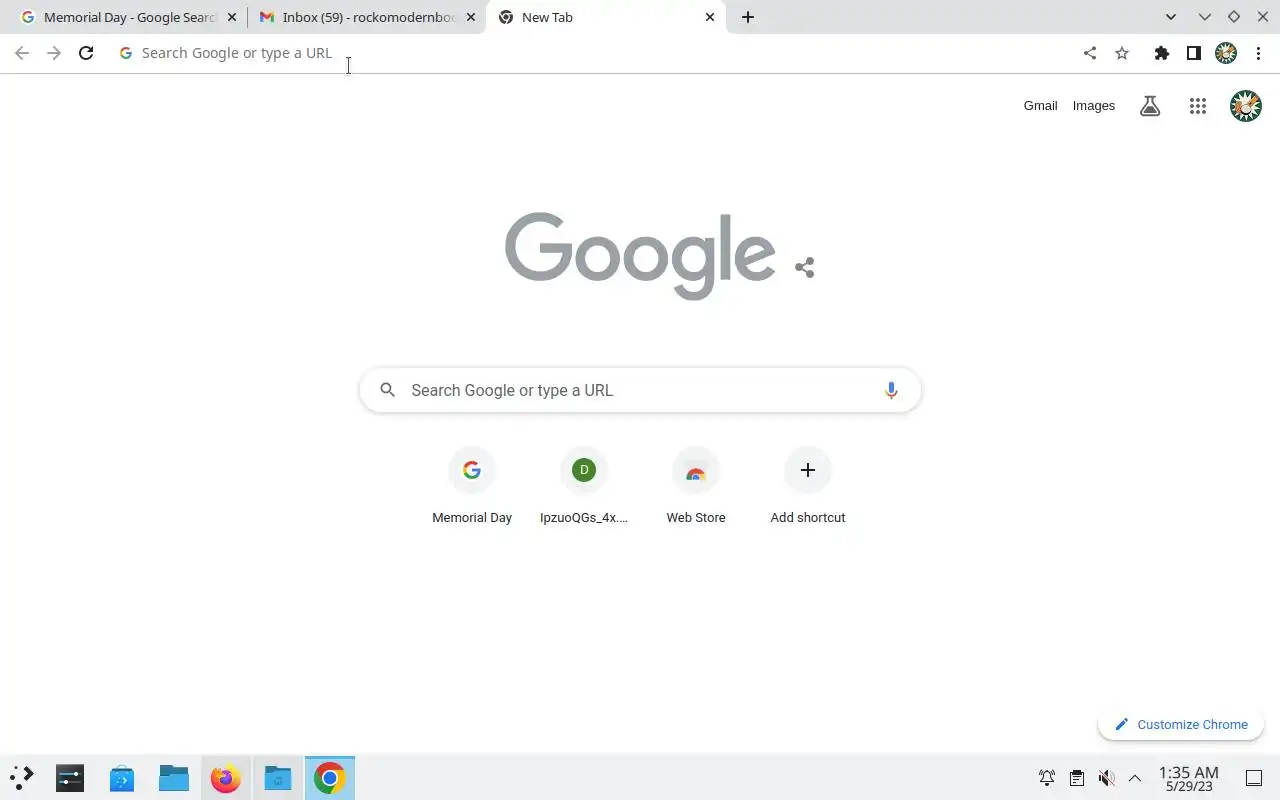The width and height of the screenshot is (1280, 800).
Task: Close the Gmail Inbox tab
Action: (x=471, y=17)
